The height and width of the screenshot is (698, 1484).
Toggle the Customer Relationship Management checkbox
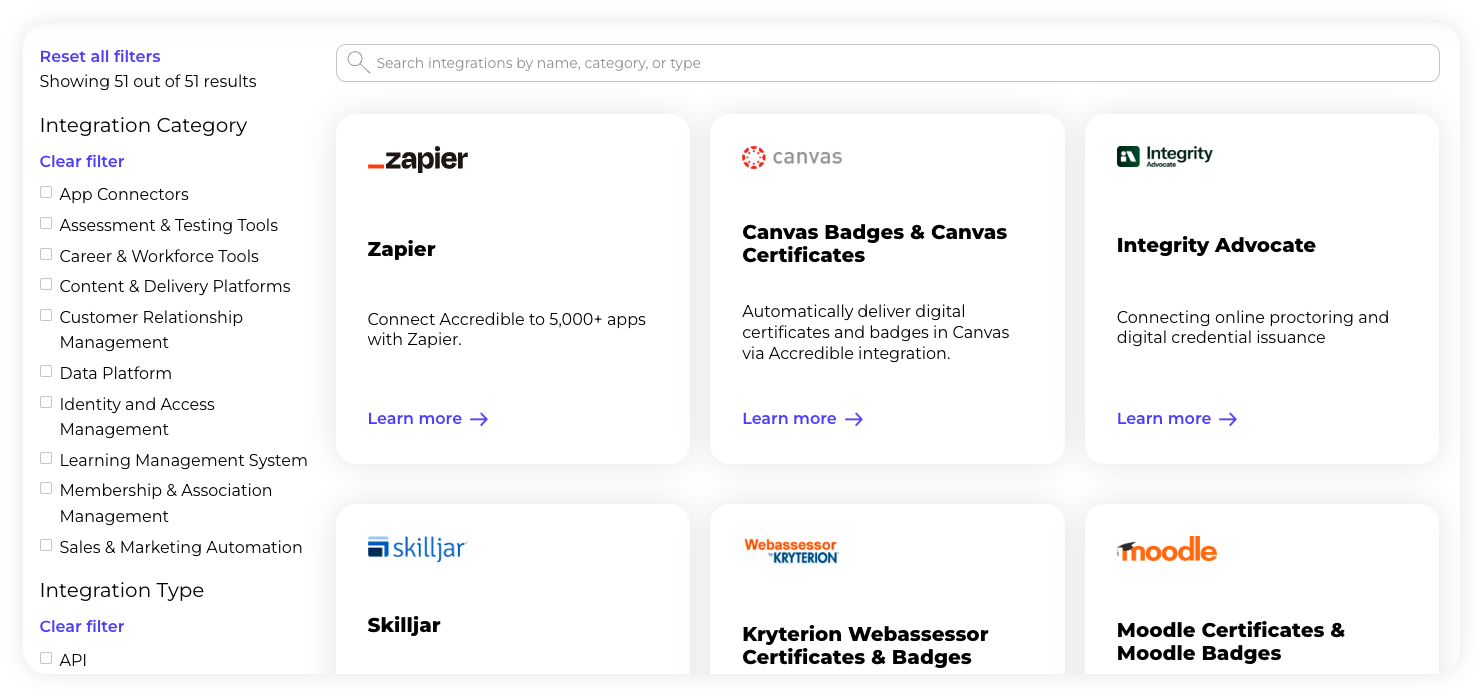click(46, 315)
